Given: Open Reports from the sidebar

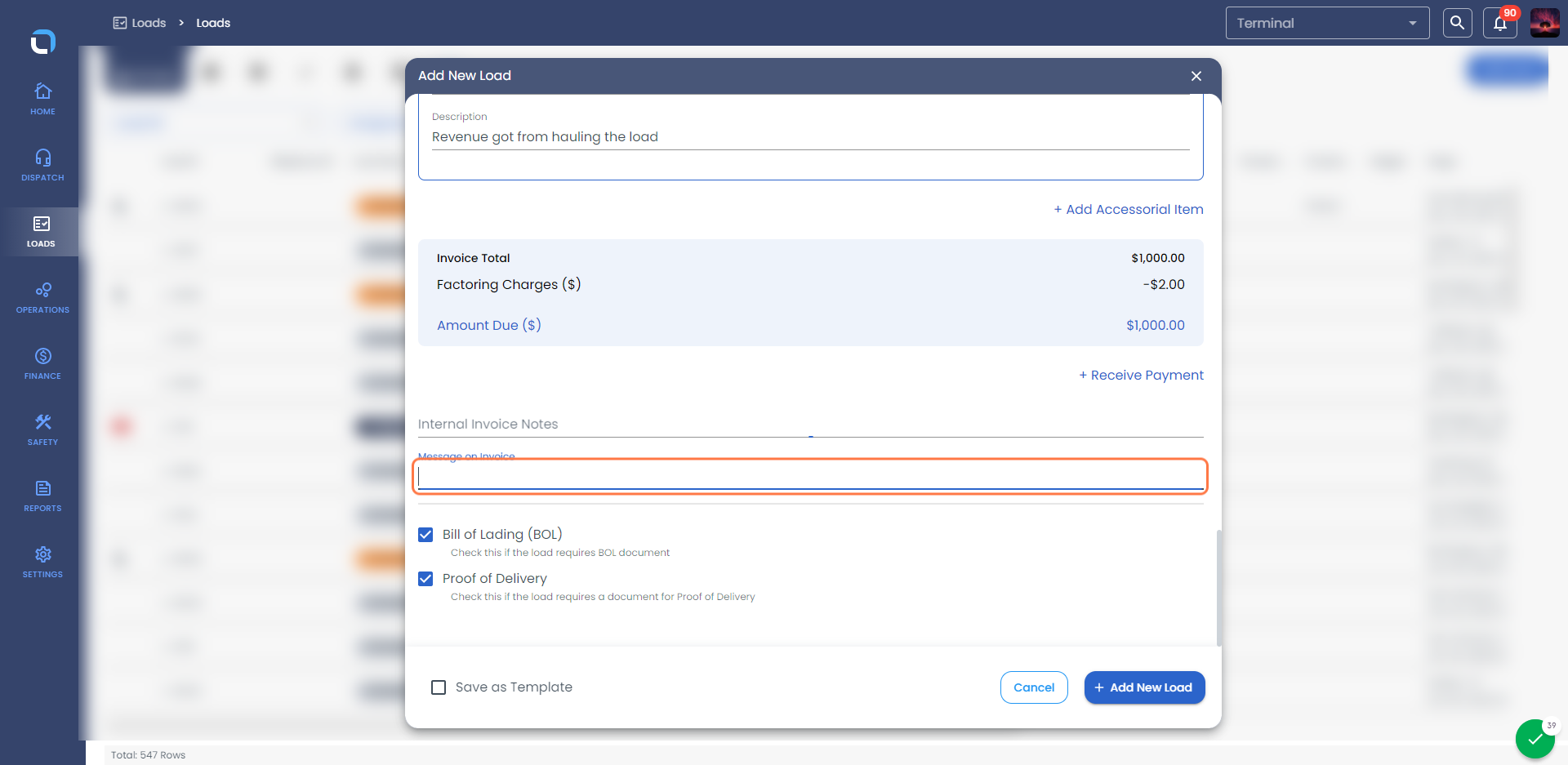Looking at the screenshot, I should (42, 496).
